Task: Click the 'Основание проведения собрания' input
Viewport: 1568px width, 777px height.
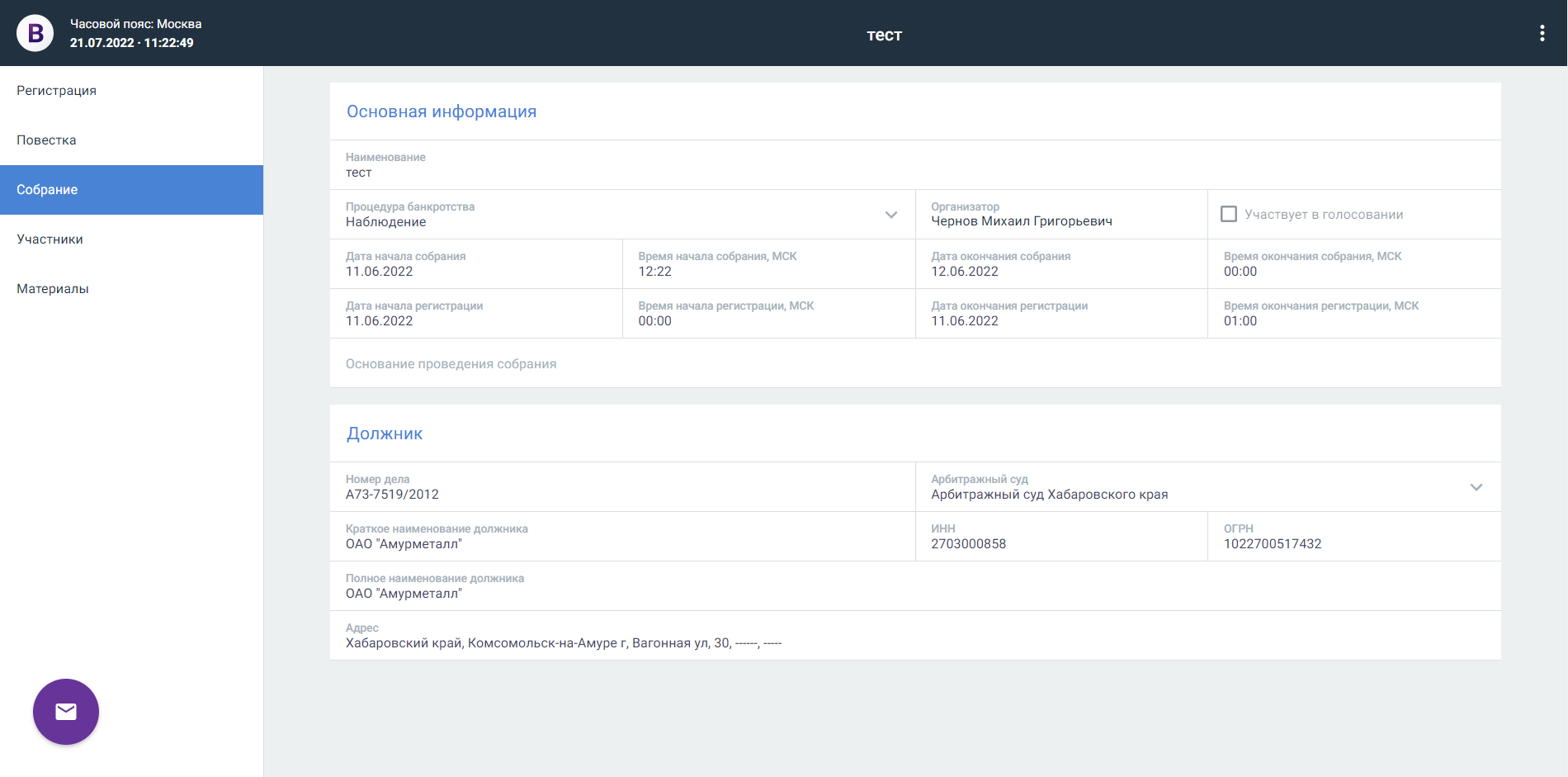Action: (915, 363)
